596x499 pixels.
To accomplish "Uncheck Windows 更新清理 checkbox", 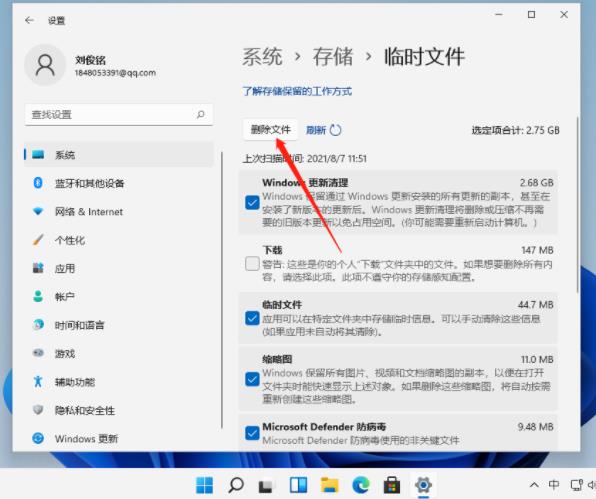I will tap(252, 203).
